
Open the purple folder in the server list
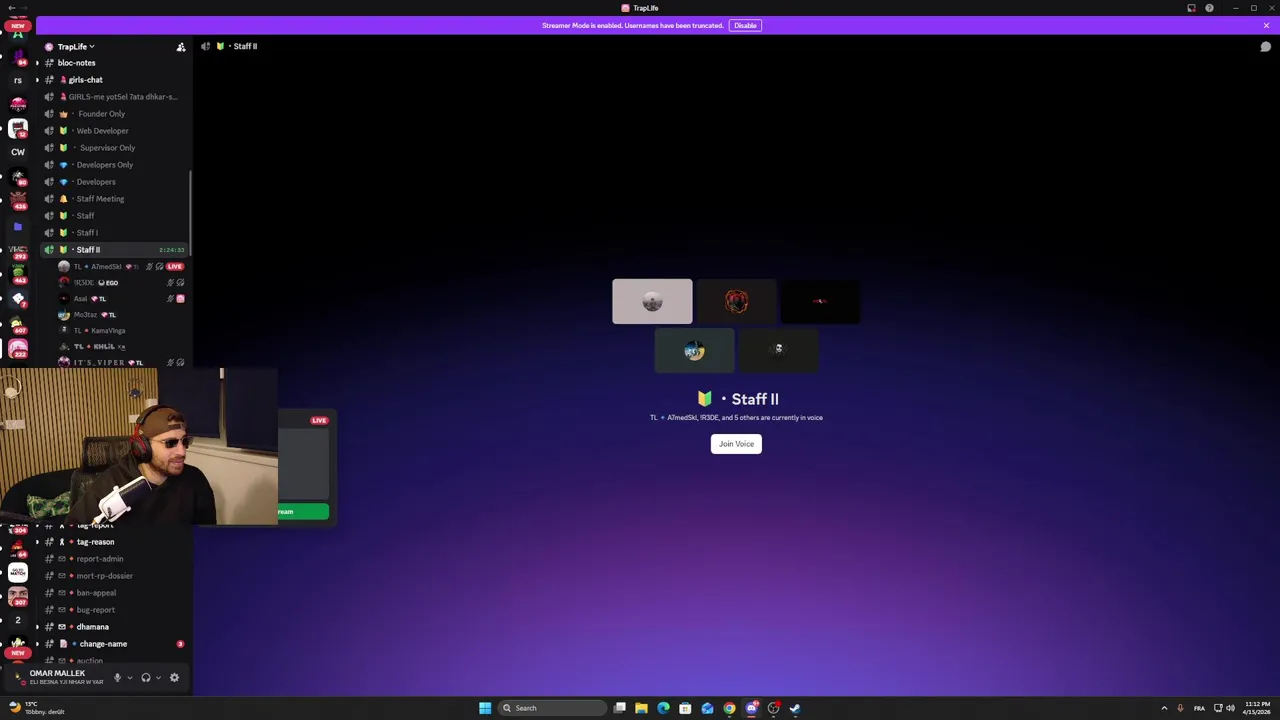pos(17,227)
